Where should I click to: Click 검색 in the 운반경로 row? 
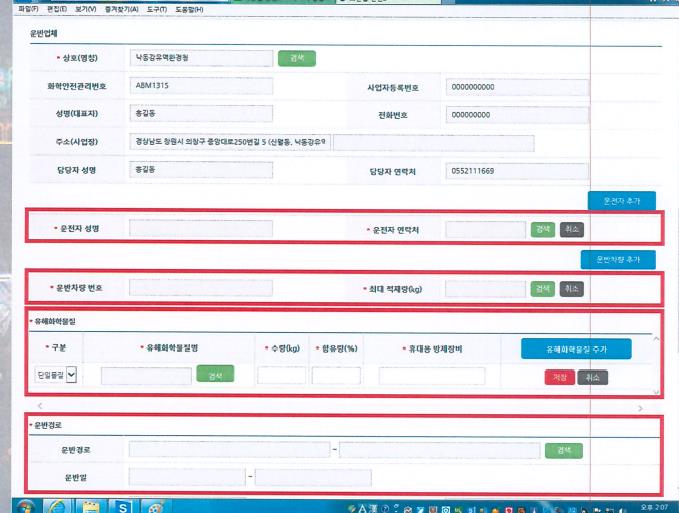click(x=564, y=451)
